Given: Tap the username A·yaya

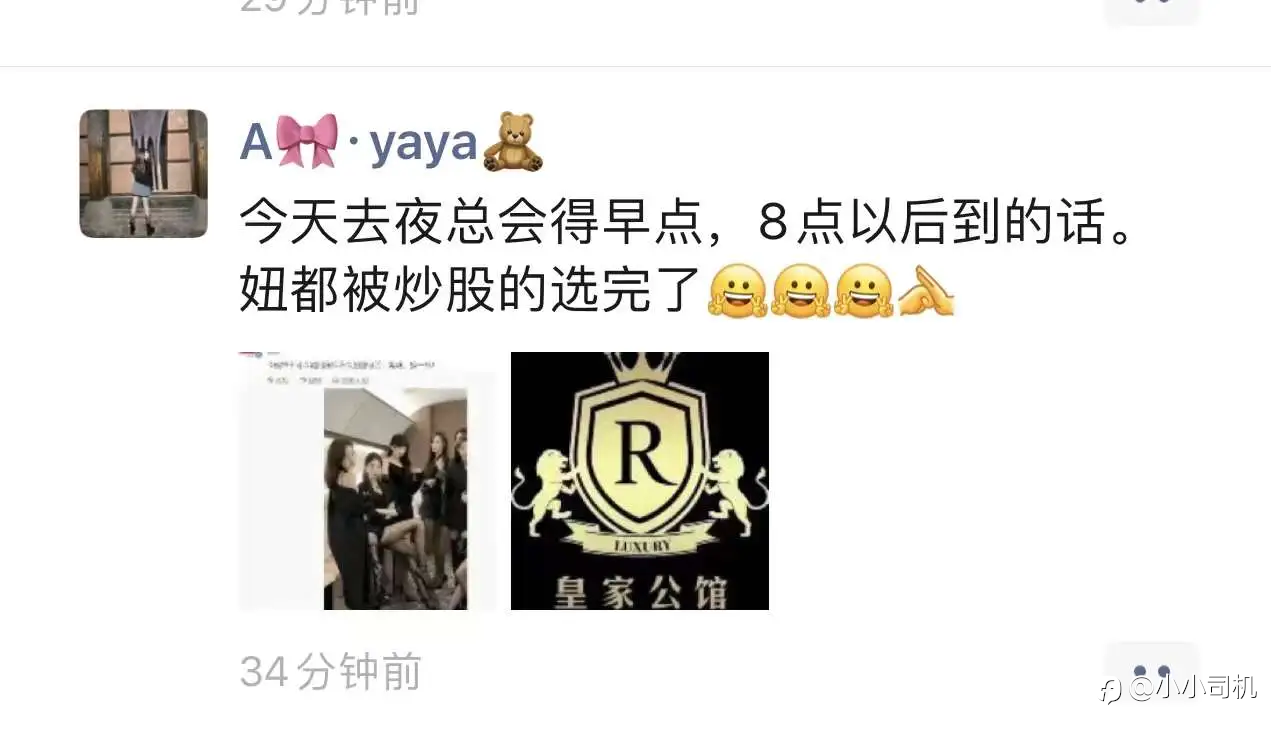Looking at the screenshot, I should [x=392, y=144].
